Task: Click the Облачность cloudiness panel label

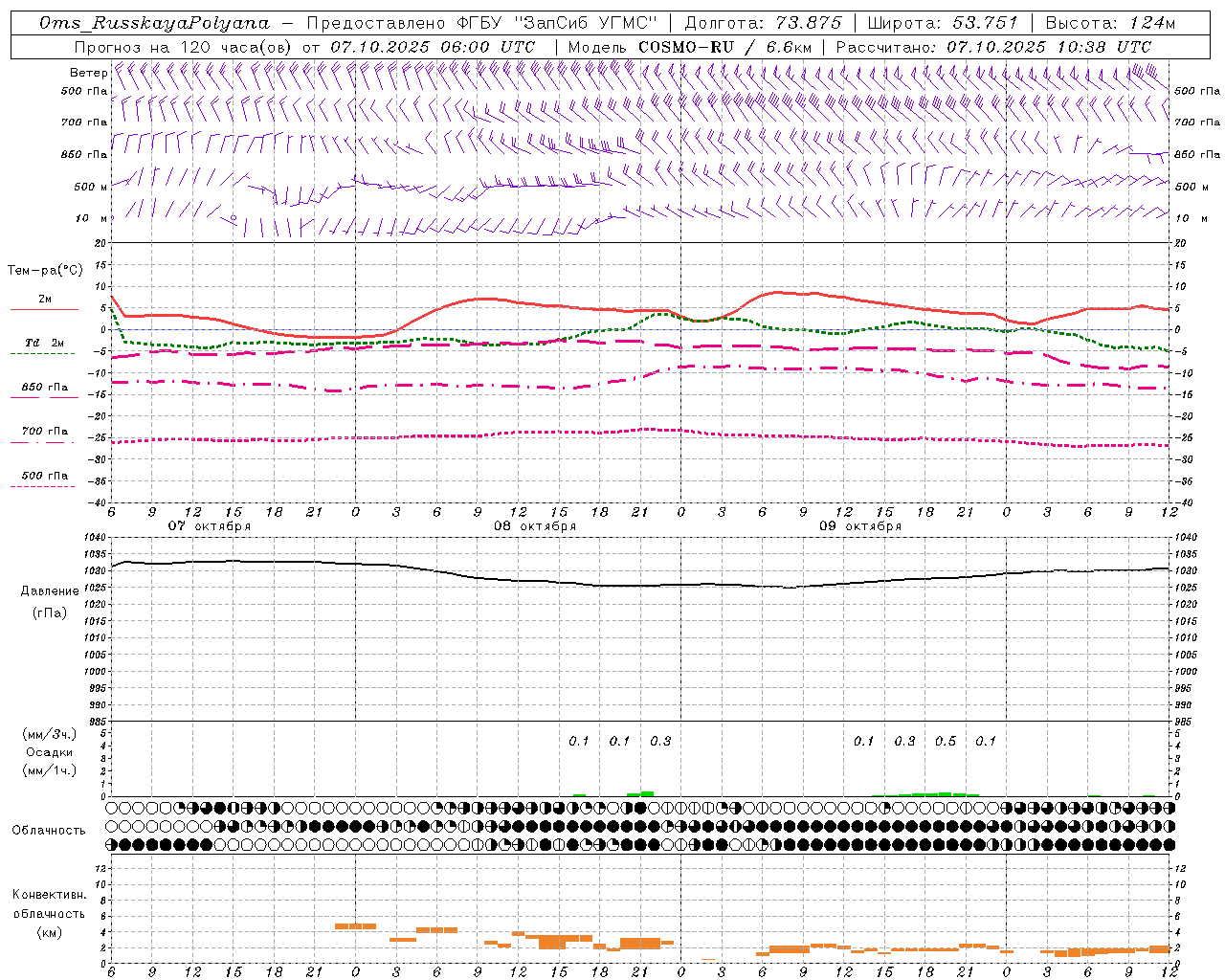Action: point(49,830)
